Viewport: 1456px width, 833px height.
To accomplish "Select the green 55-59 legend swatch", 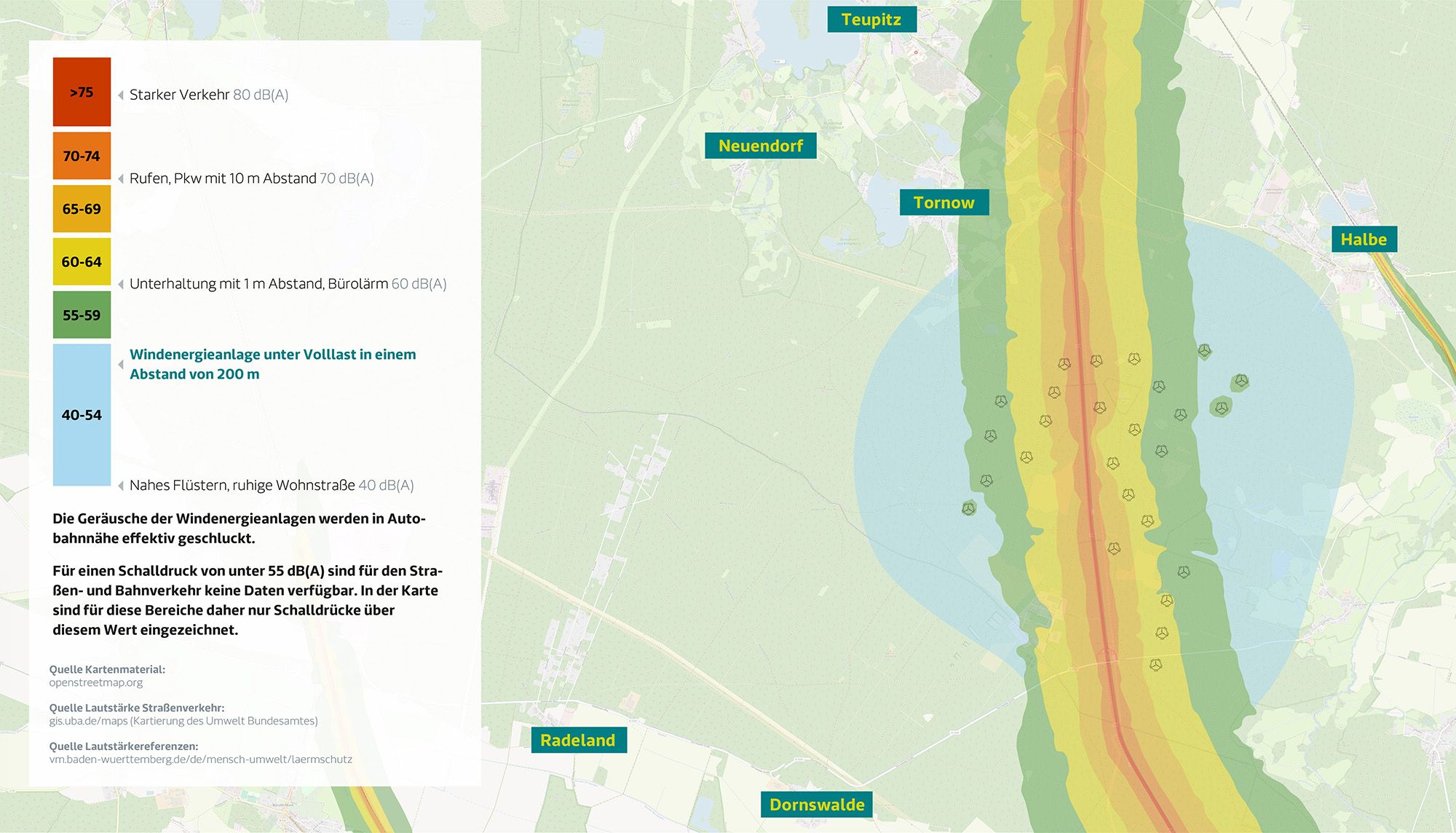I will click(x=82, y=315).
